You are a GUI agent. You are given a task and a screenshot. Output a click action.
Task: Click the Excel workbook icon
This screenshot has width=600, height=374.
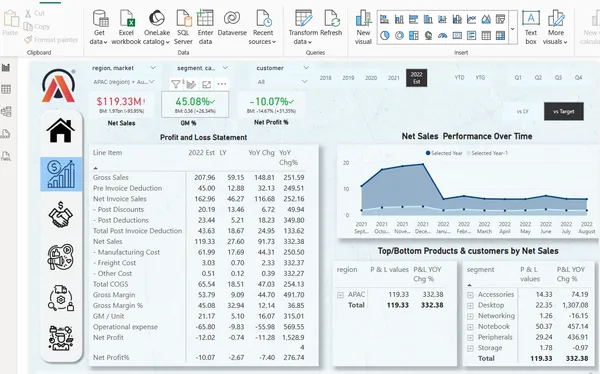click(126, 18)
